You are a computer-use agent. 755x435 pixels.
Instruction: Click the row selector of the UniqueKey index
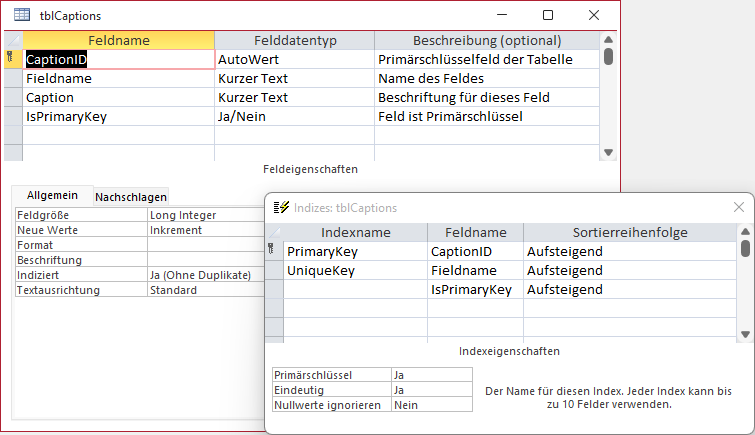click(274, 270)
